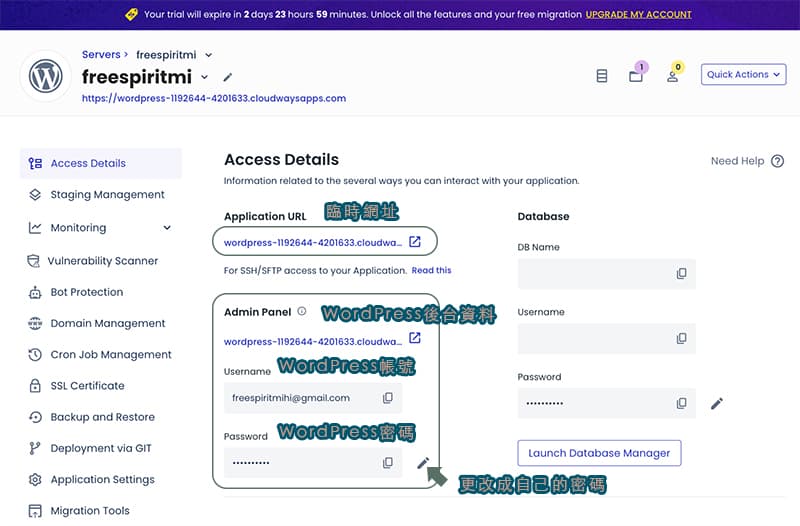The height and width of the screenshot is (526, 800).
Task: Expand the Monitoring submenu
Action: click(167, 228)
